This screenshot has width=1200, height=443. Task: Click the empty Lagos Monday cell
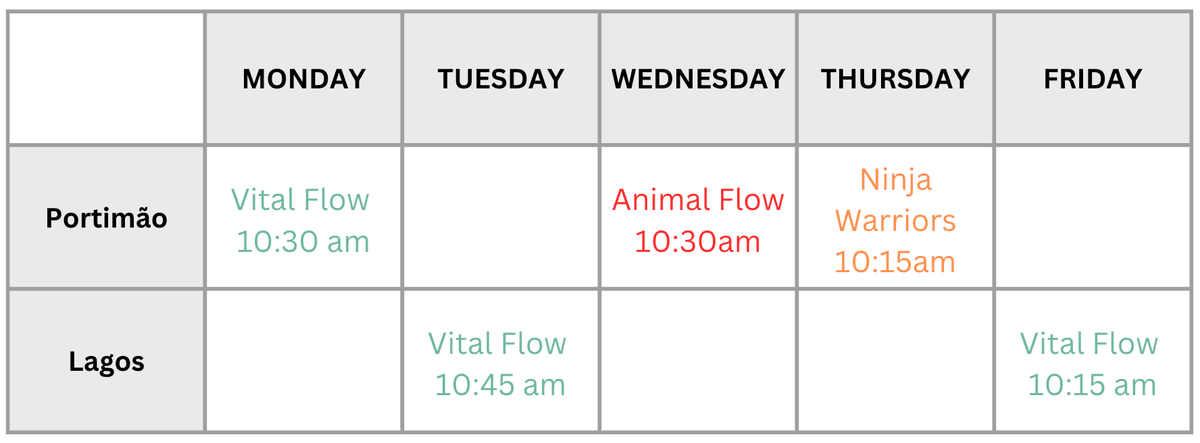click(x=304, y=361)
